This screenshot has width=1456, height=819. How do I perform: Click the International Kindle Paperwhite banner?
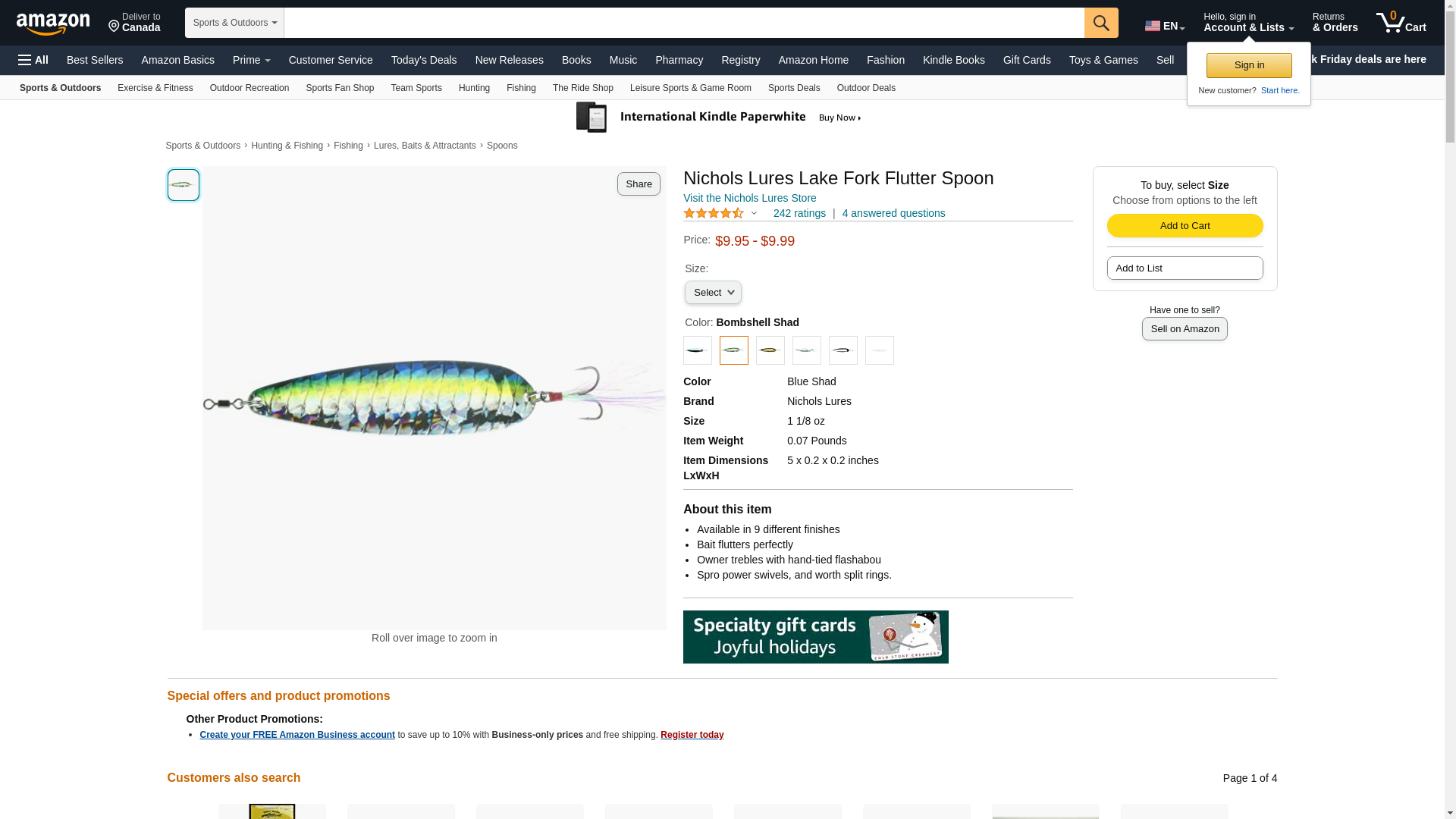(719, 118)
